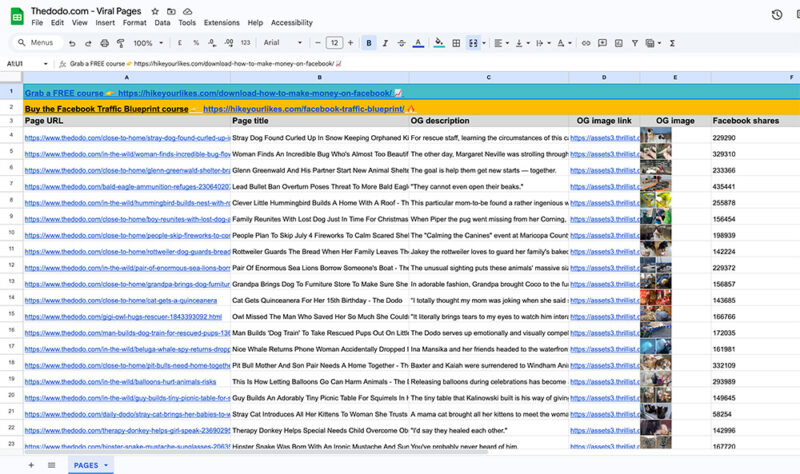
Task: Click the Undo icon in the toolbar
Action: [x=72, y=43]
